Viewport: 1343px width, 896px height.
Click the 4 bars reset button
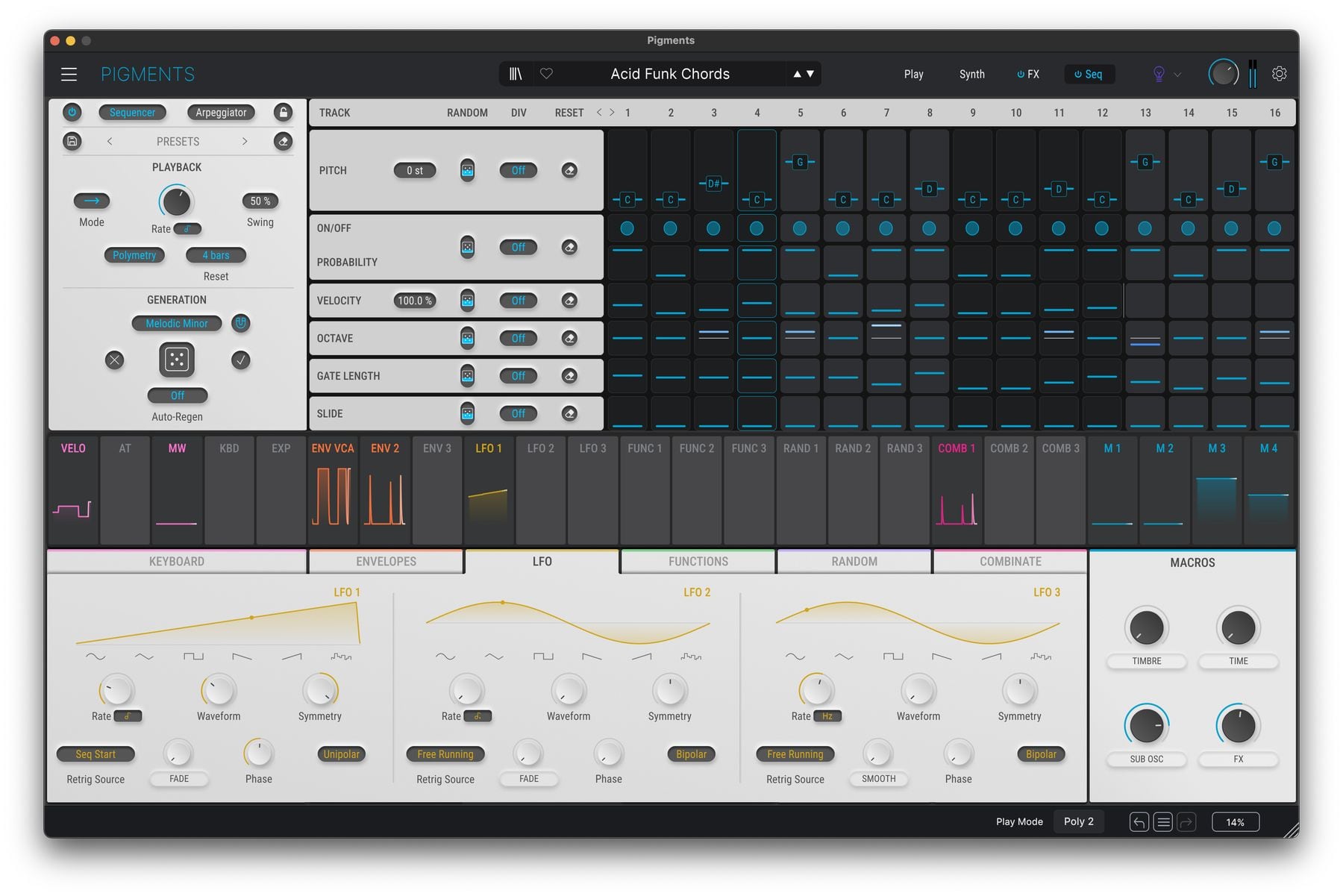215,255
